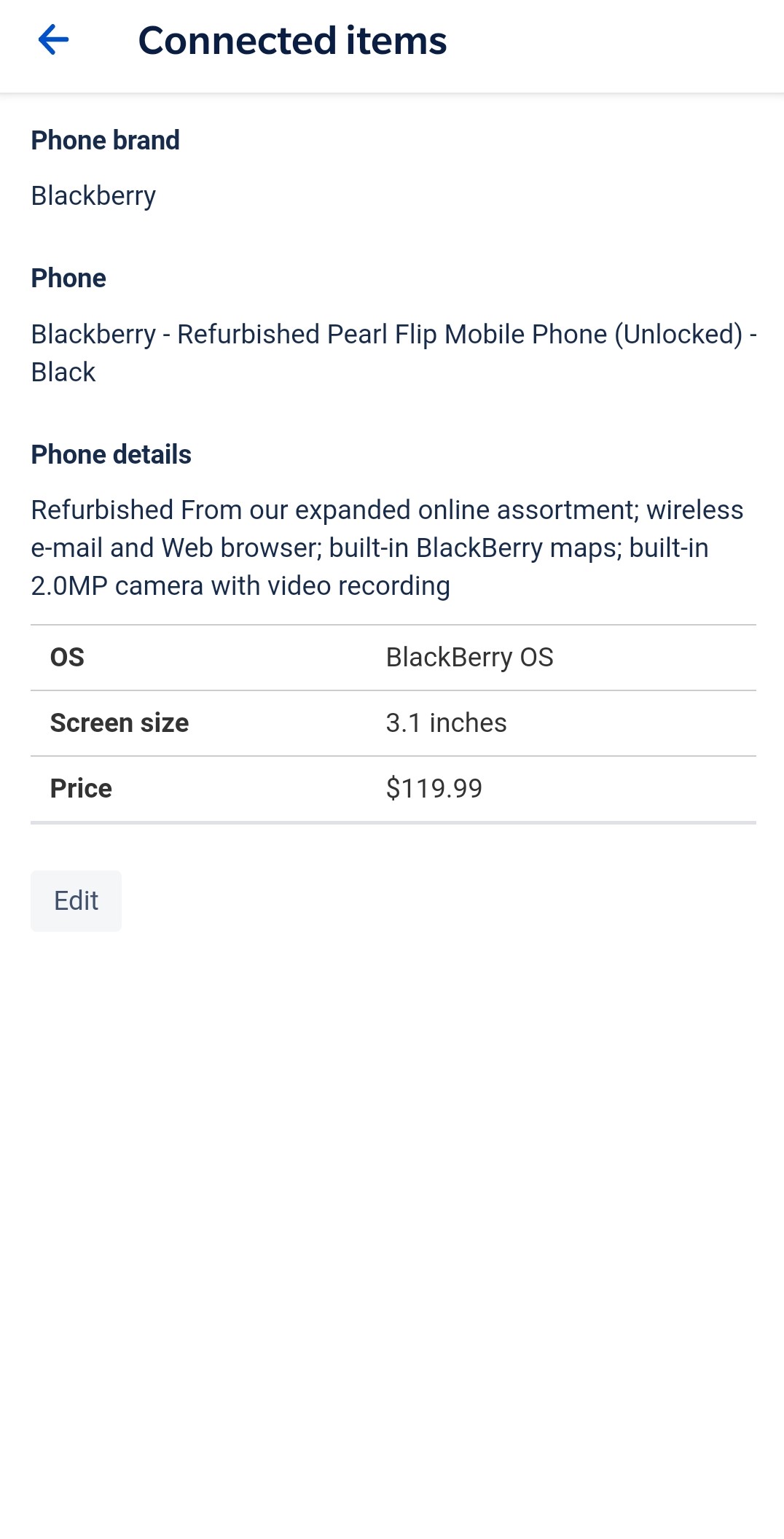The height and width of the screenshot is (1539, 784).
Task: Click the Connected items page title
Action: click(x=292, y=41)
